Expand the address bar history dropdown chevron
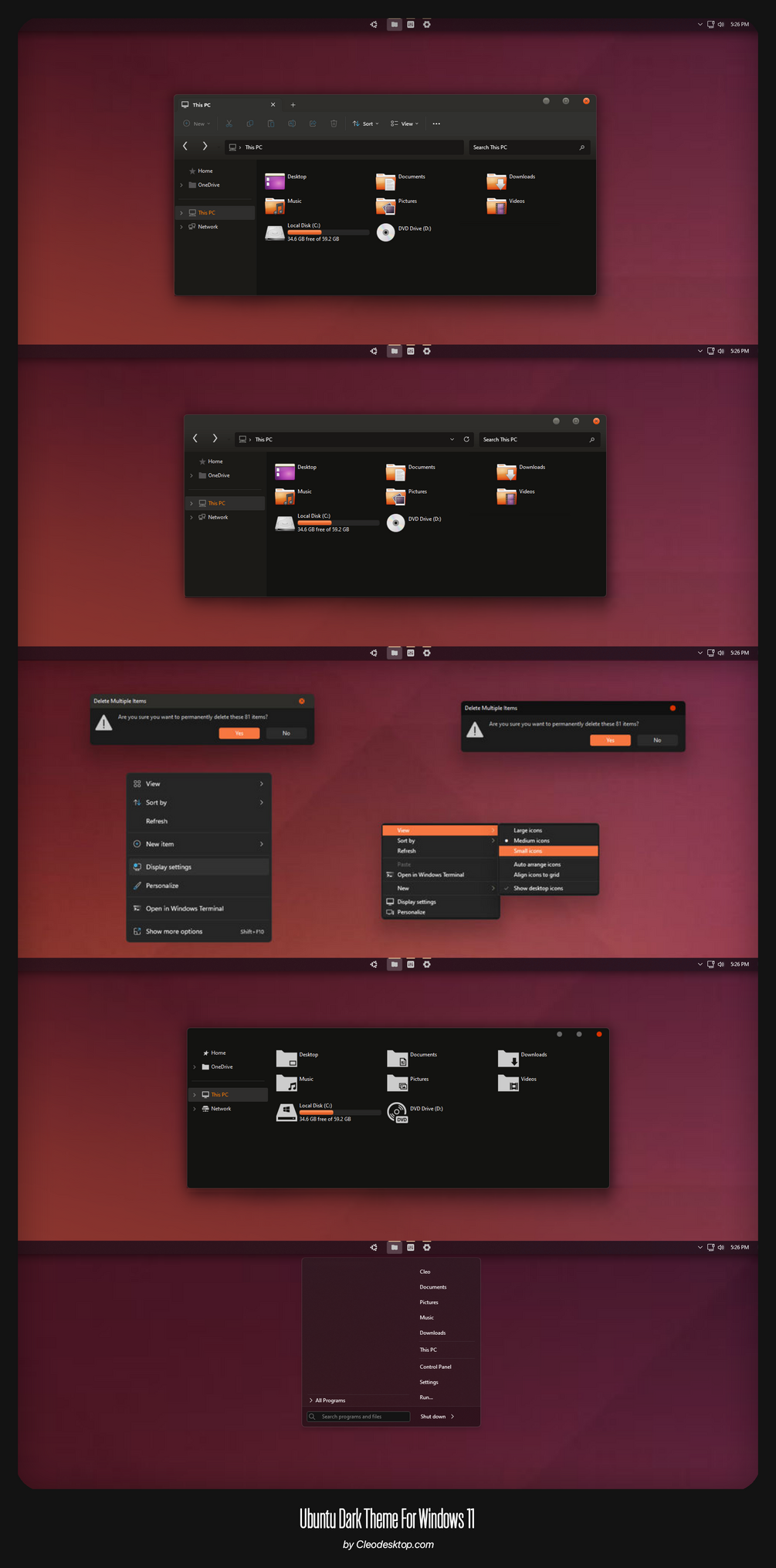This screenshot has height=1568, width=776. (452, 439)
